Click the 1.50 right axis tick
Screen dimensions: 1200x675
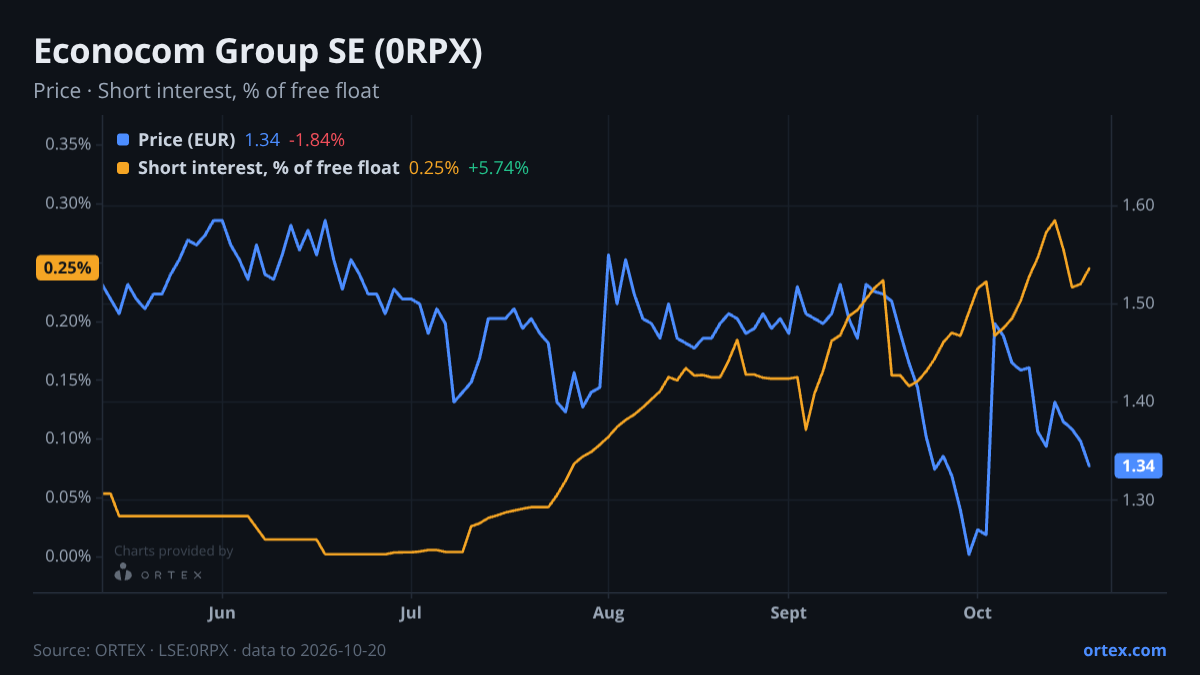(x=1138, y=303)
